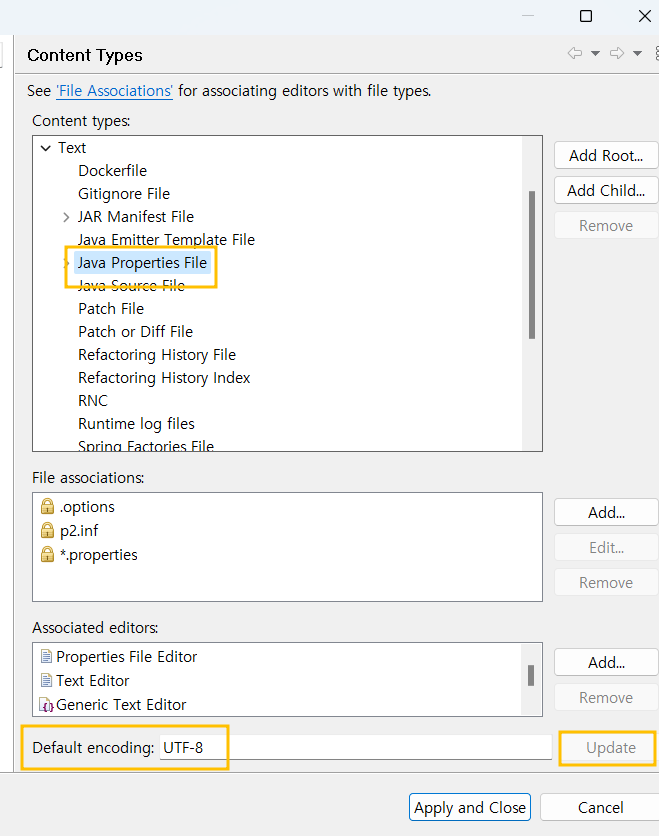Select Properties File Editor entry
The height and width of the screenshot is (836, 659).
click(126, 656)
